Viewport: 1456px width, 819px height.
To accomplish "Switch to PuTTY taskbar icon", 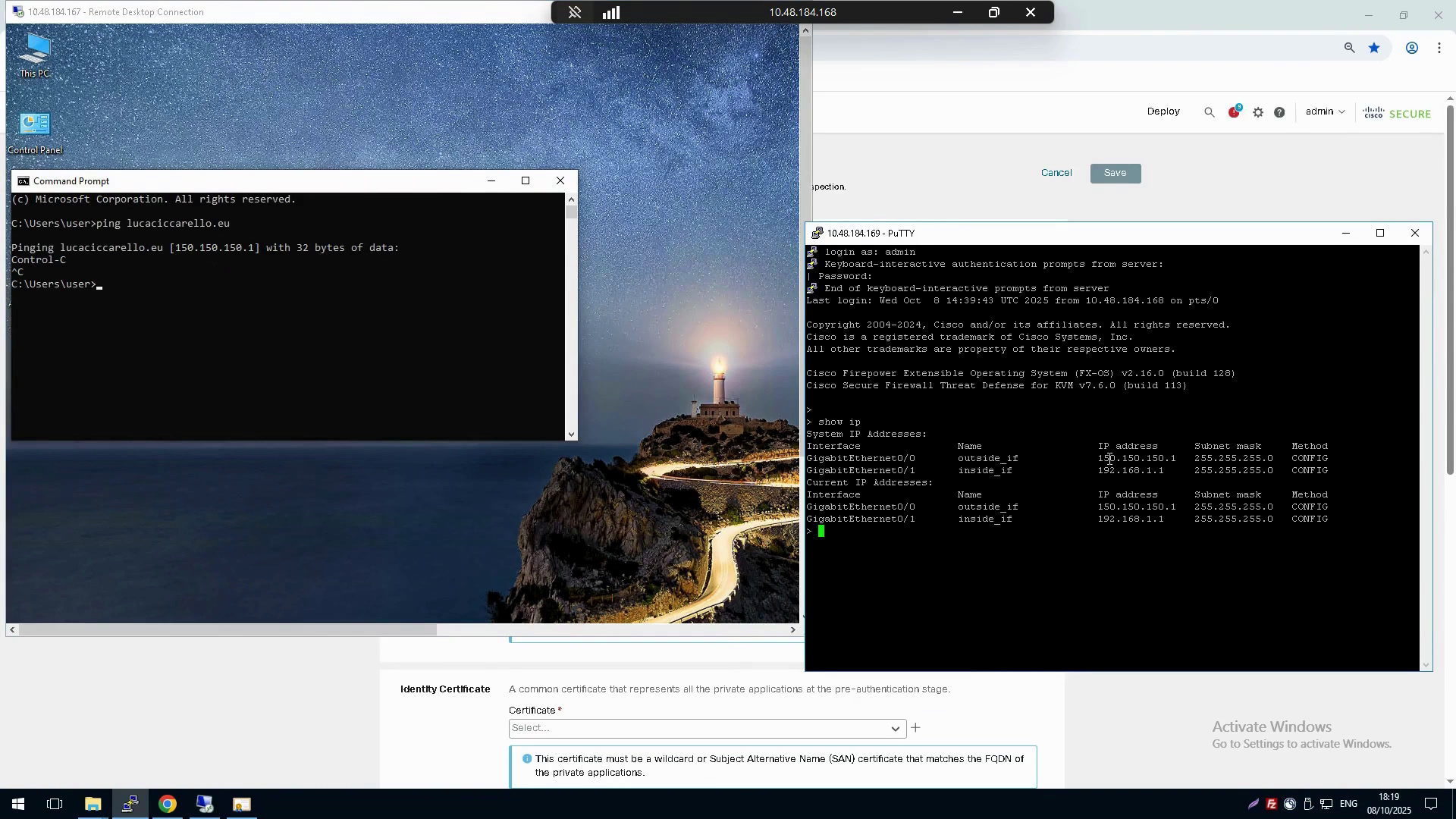I will (x=130, y=804).
